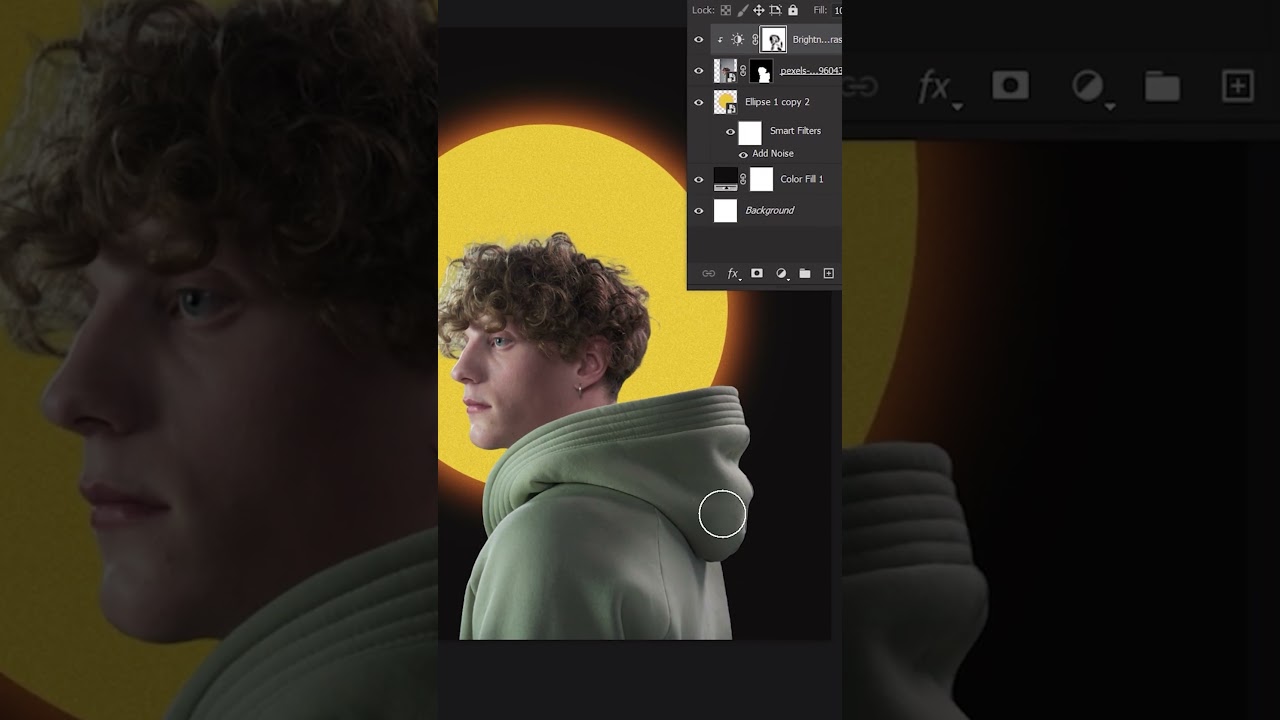Create a new group with folder icon
Image resolution: width=1280 pixels, height=720 pixels.
[805, 273]
